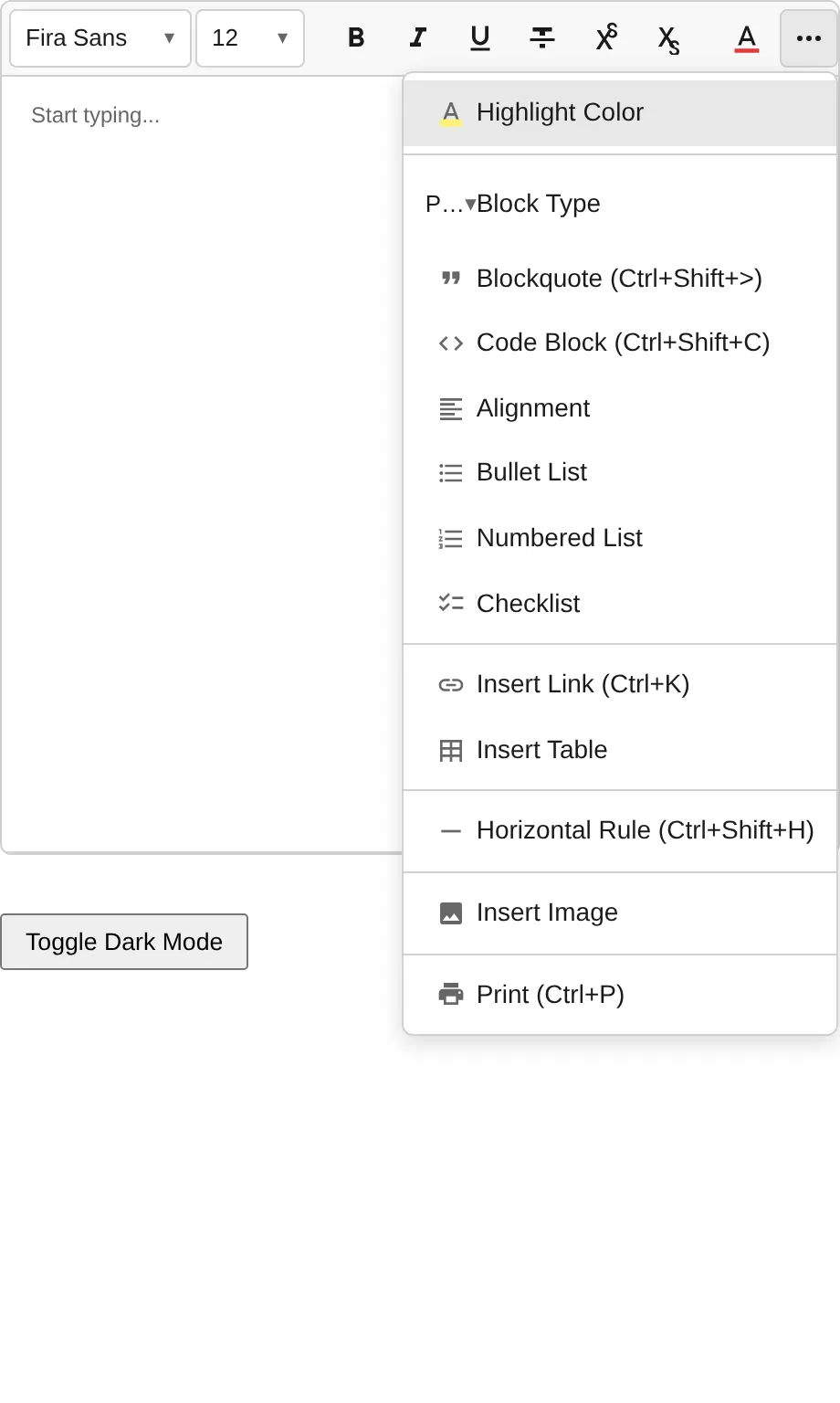840x1403 pixels.
Task: Toggle Bullet List formatting
Action: tap(531, 471)
